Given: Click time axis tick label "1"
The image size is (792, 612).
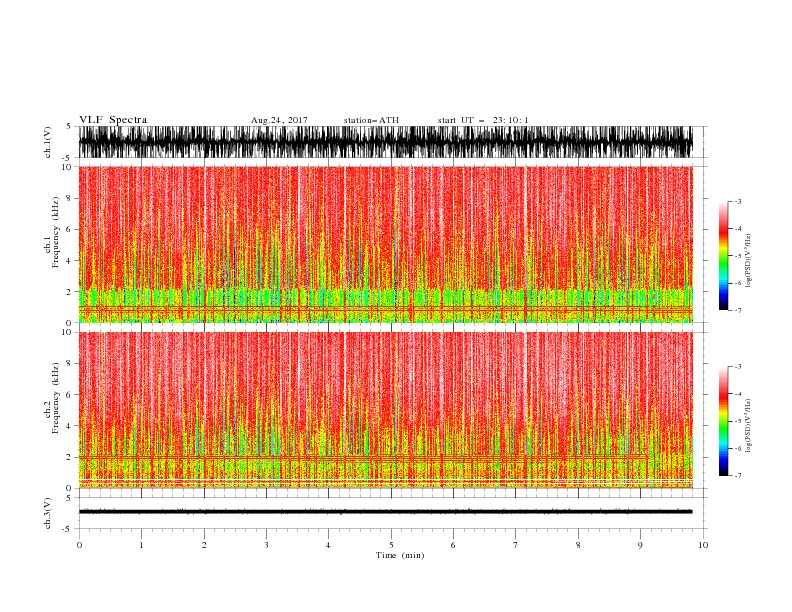Looking at the screenshot, I should [141, 545].
